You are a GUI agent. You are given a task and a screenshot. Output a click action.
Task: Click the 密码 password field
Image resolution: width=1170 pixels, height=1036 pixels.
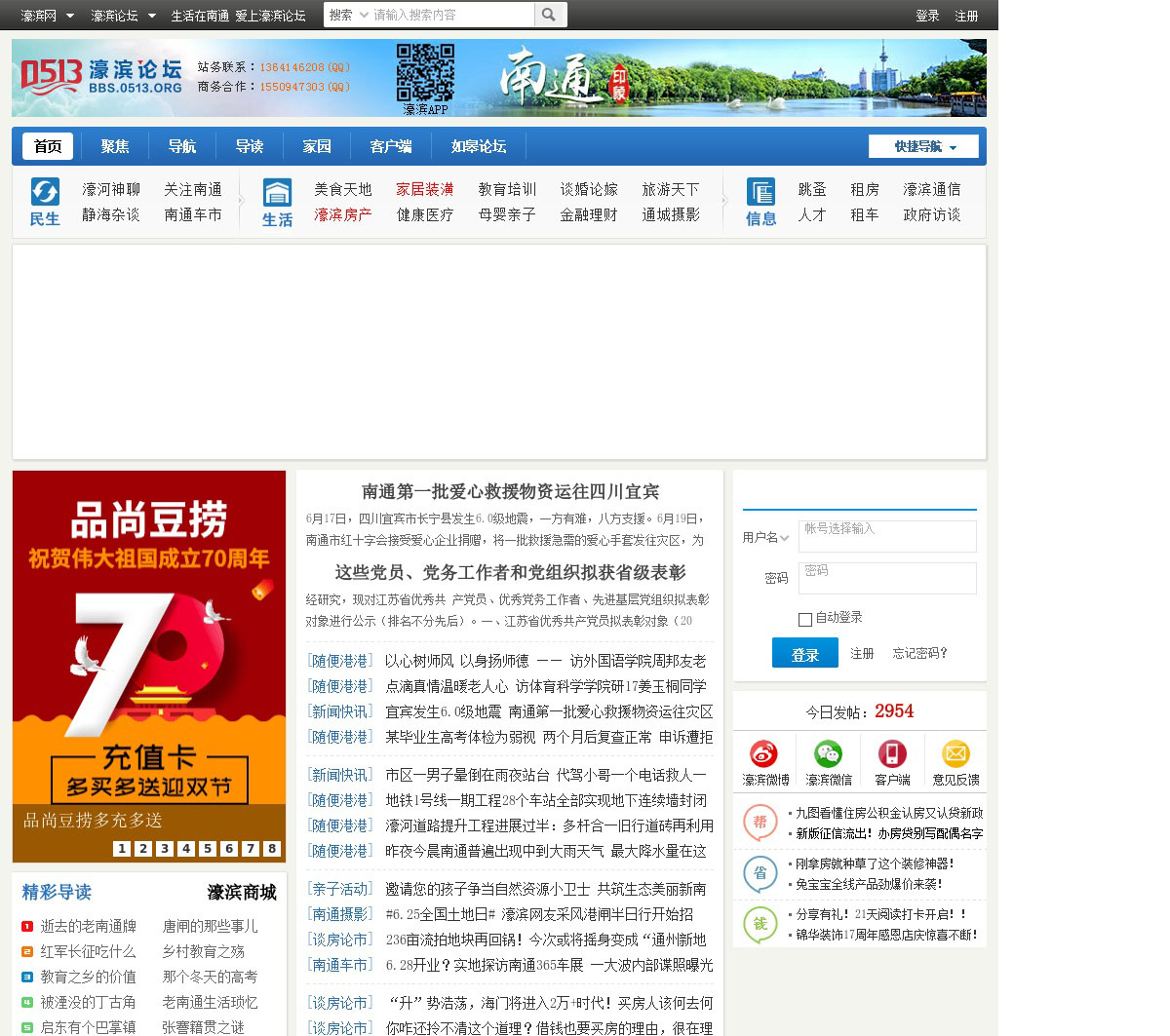[886, 578]
